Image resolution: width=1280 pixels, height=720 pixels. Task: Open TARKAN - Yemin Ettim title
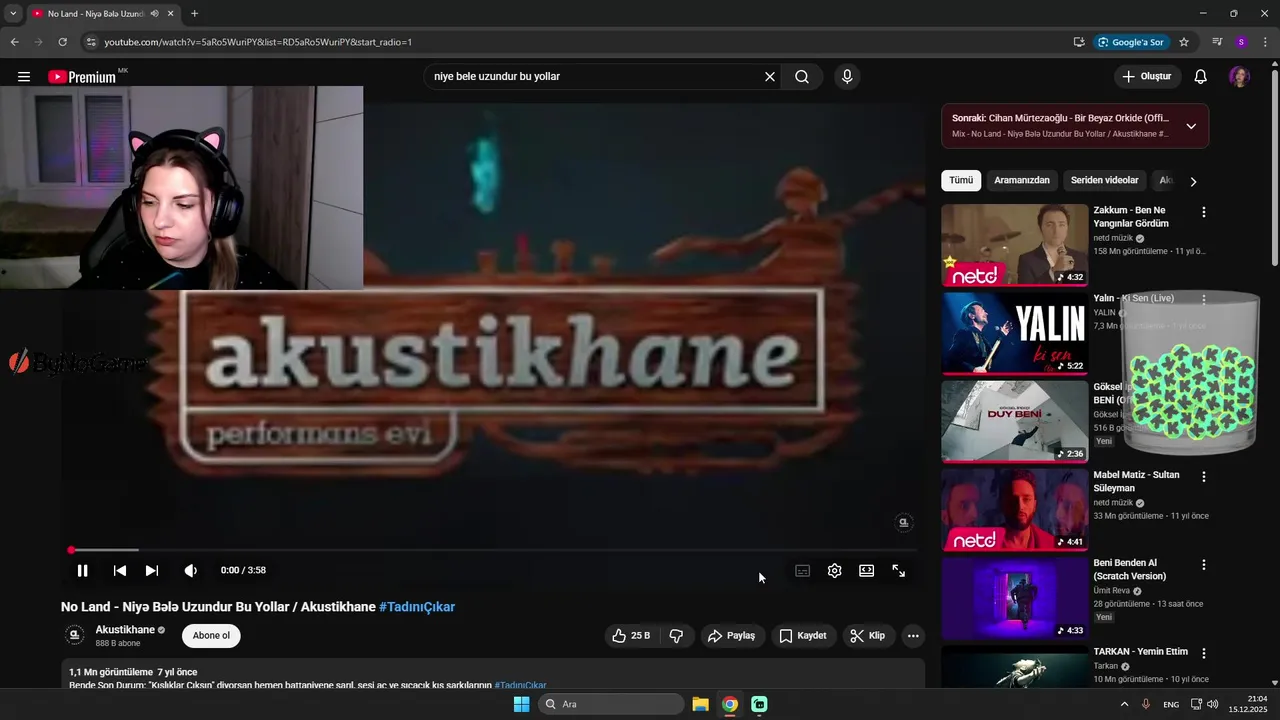1140,652
